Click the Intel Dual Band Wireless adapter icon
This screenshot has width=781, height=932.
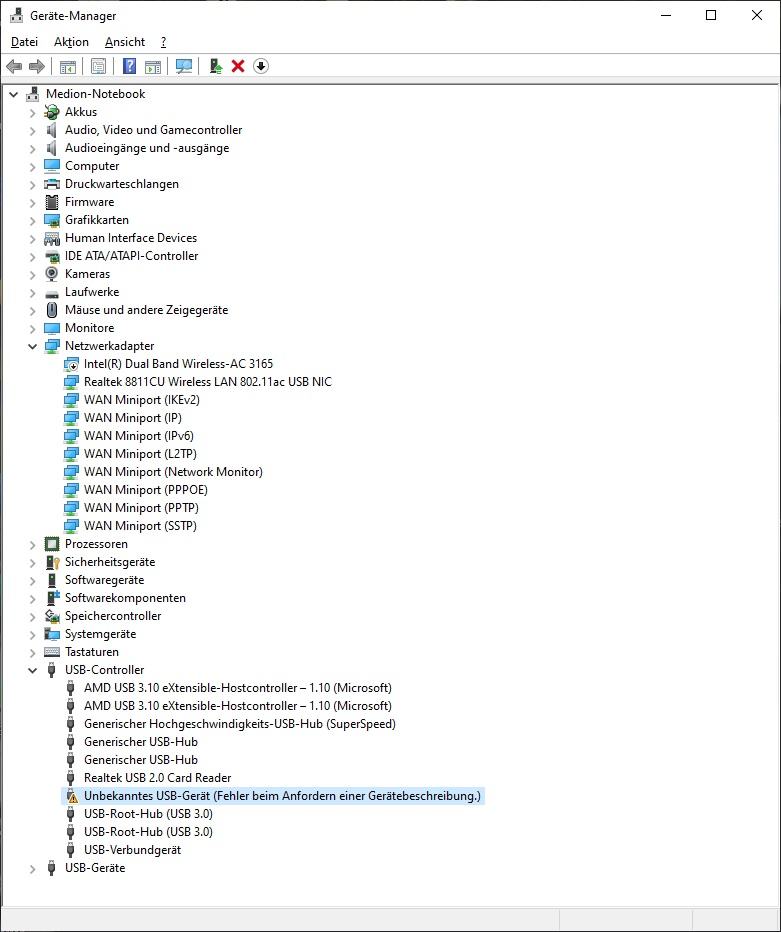pos(71,364)
